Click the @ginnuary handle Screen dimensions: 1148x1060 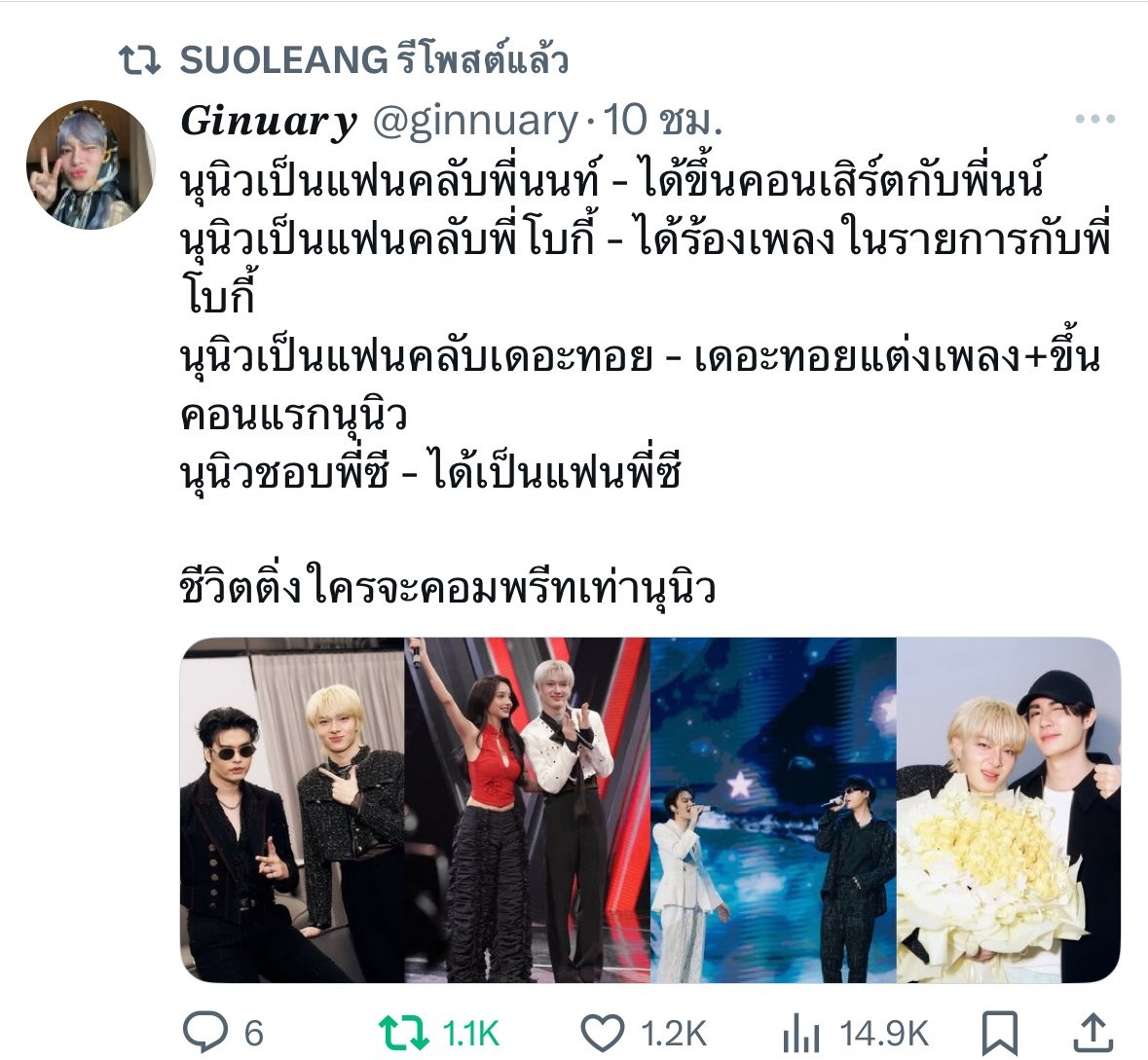click(x=475, y=121)
